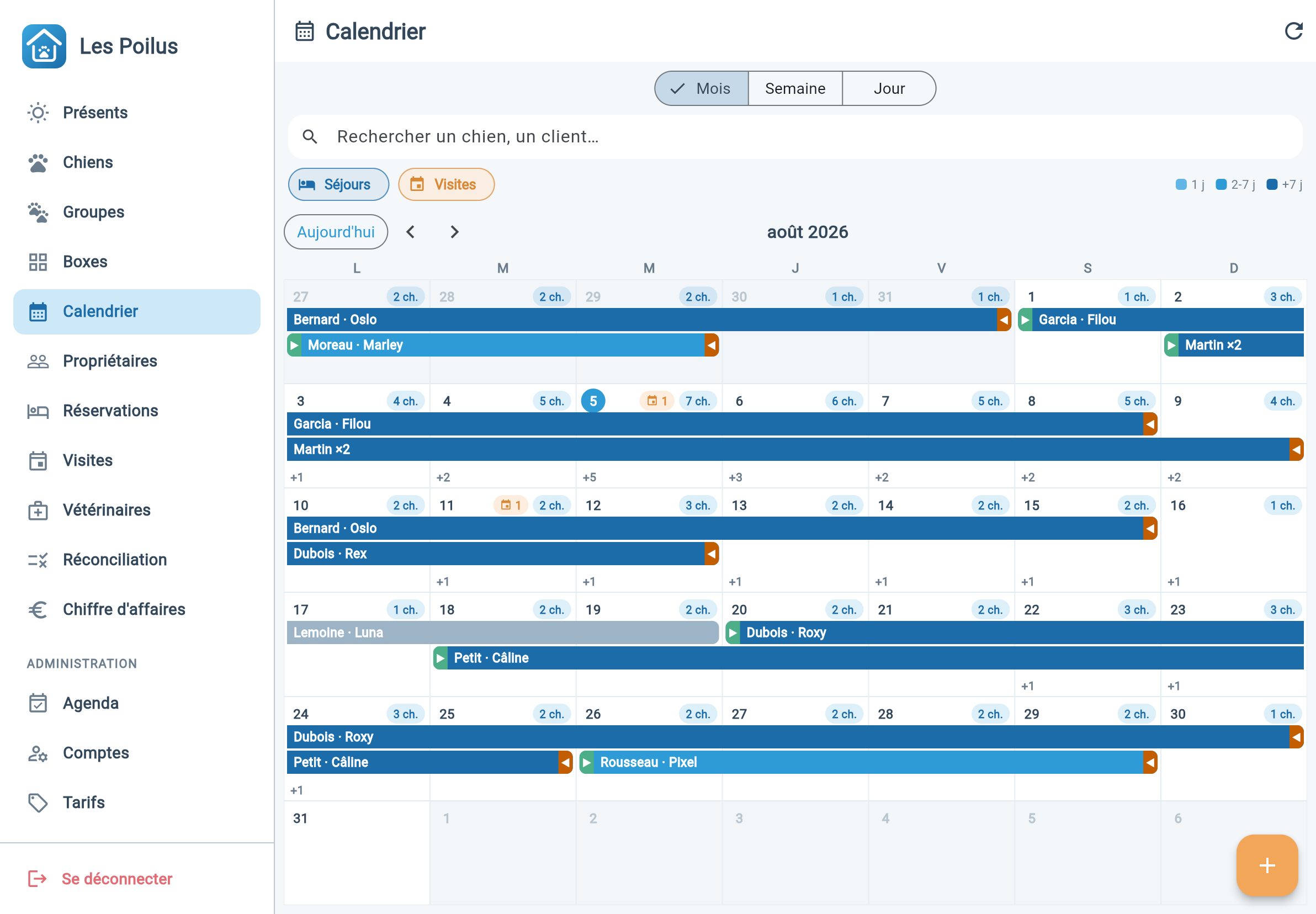Image resolution: width=1316 pixels, height=914 pixels.
Task: Click the check-in arrow on Garcia · Filou
Action: point(1026,320)
